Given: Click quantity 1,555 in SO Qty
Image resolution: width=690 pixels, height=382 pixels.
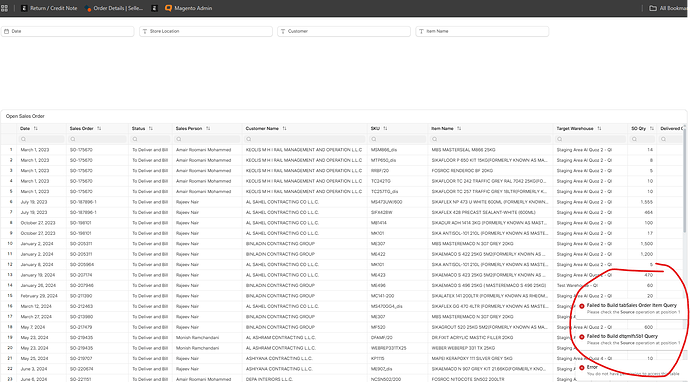Looking at the screenshot, I should pyautogui.click(x=646, y=202).
